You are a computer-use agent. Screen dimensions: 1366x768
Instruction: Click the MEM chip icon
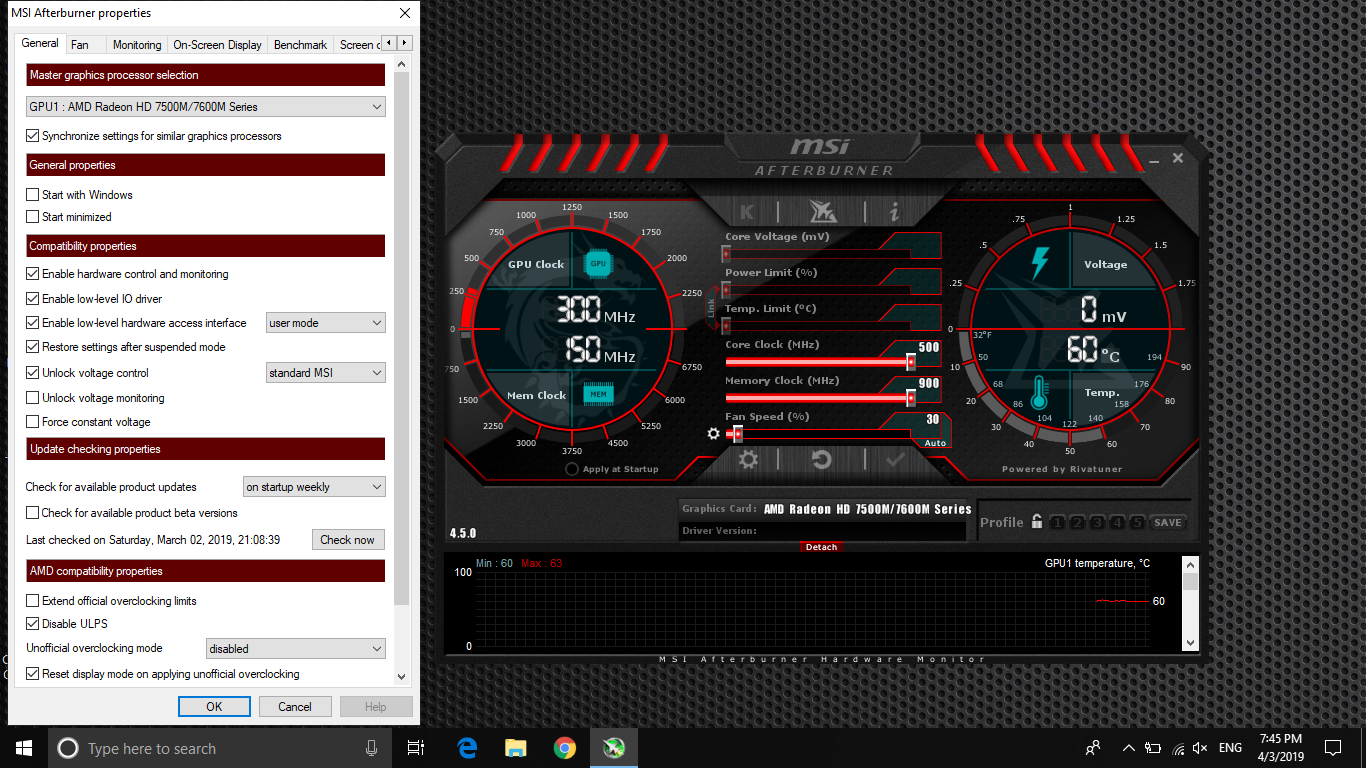tap(598, 395)
